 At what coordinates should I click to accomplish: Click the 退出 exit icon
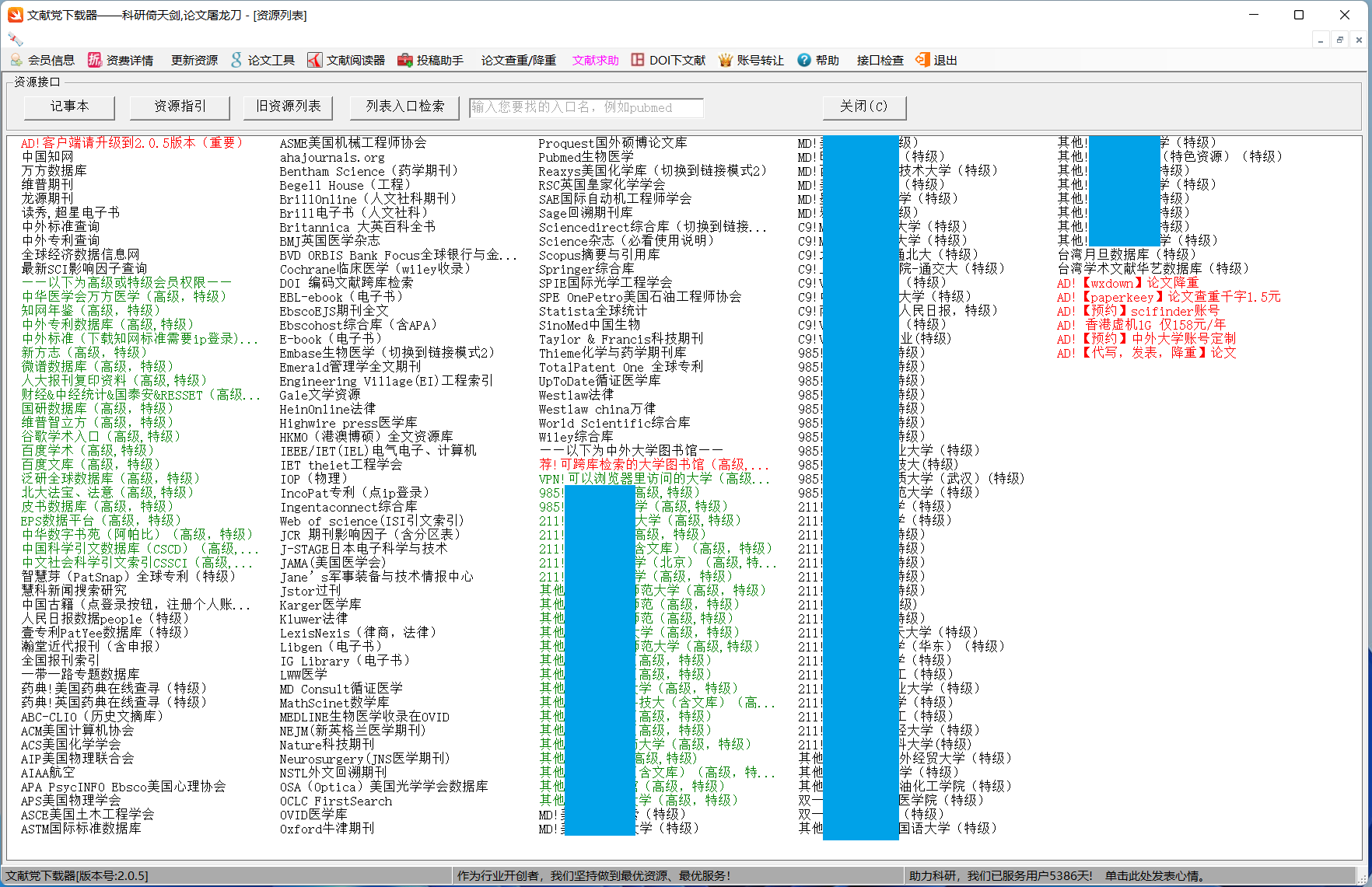tap(922, 60)
